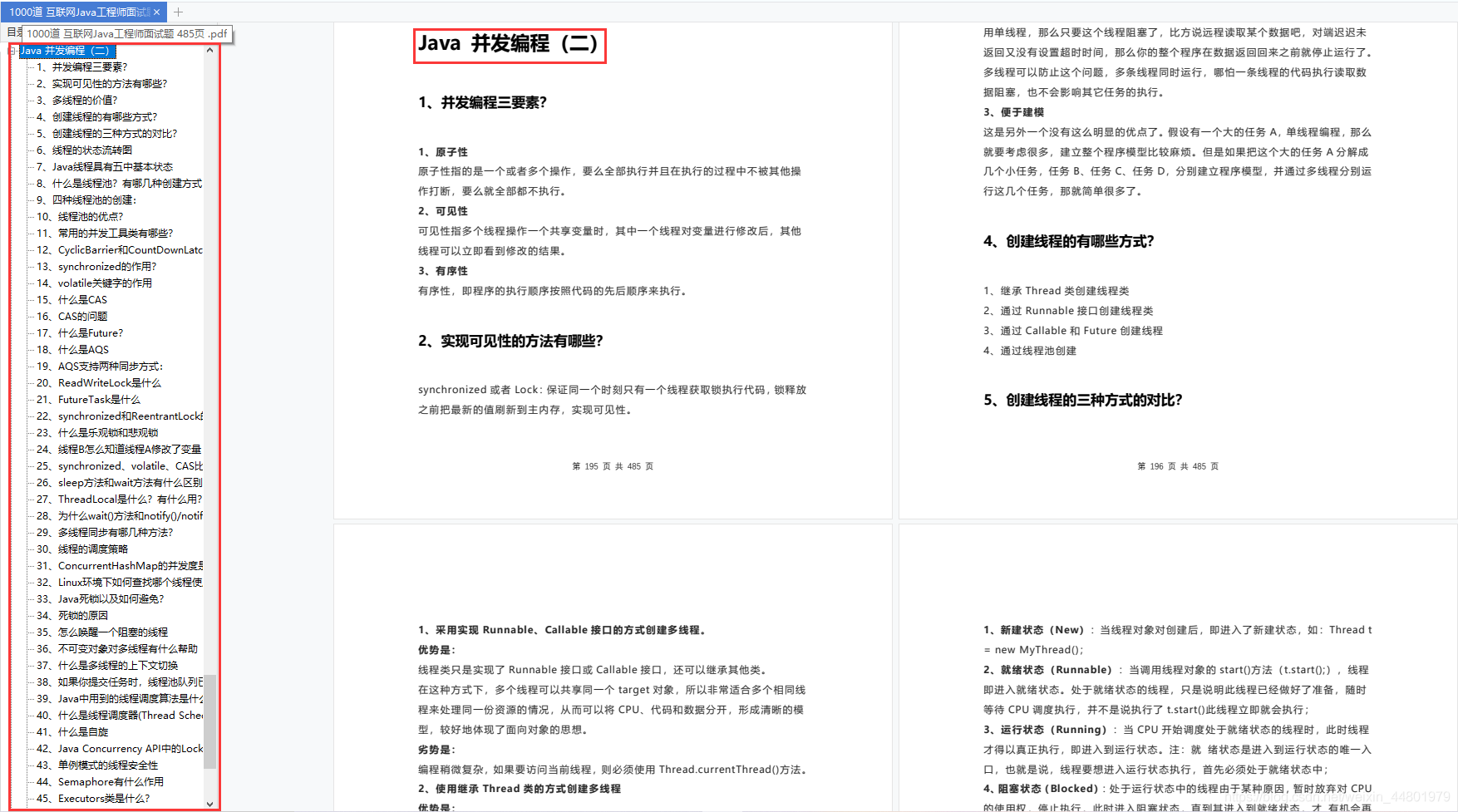Click page heading 1、并发编程三要素?
Screen dimensions: 1458x812
482,103
